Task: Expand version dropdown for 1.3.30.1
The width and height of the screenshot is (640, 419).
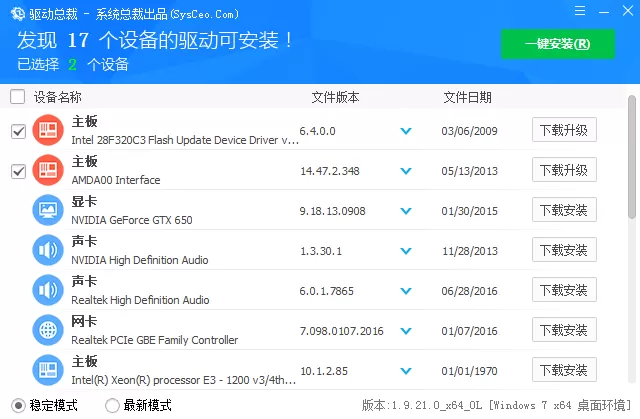Action: (x=406, y=251)
